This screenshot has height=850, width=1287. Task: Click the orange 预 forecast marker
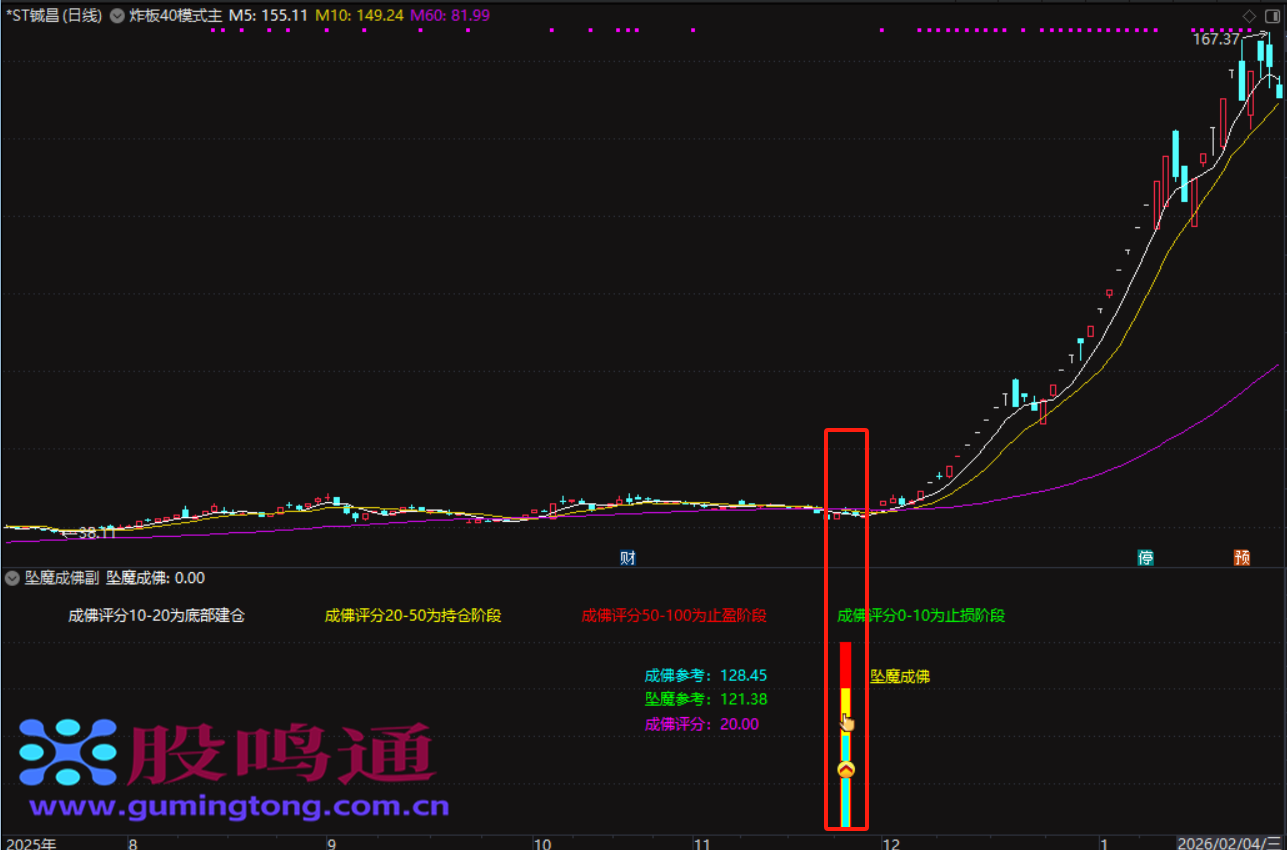click(x=1241, y=558)
